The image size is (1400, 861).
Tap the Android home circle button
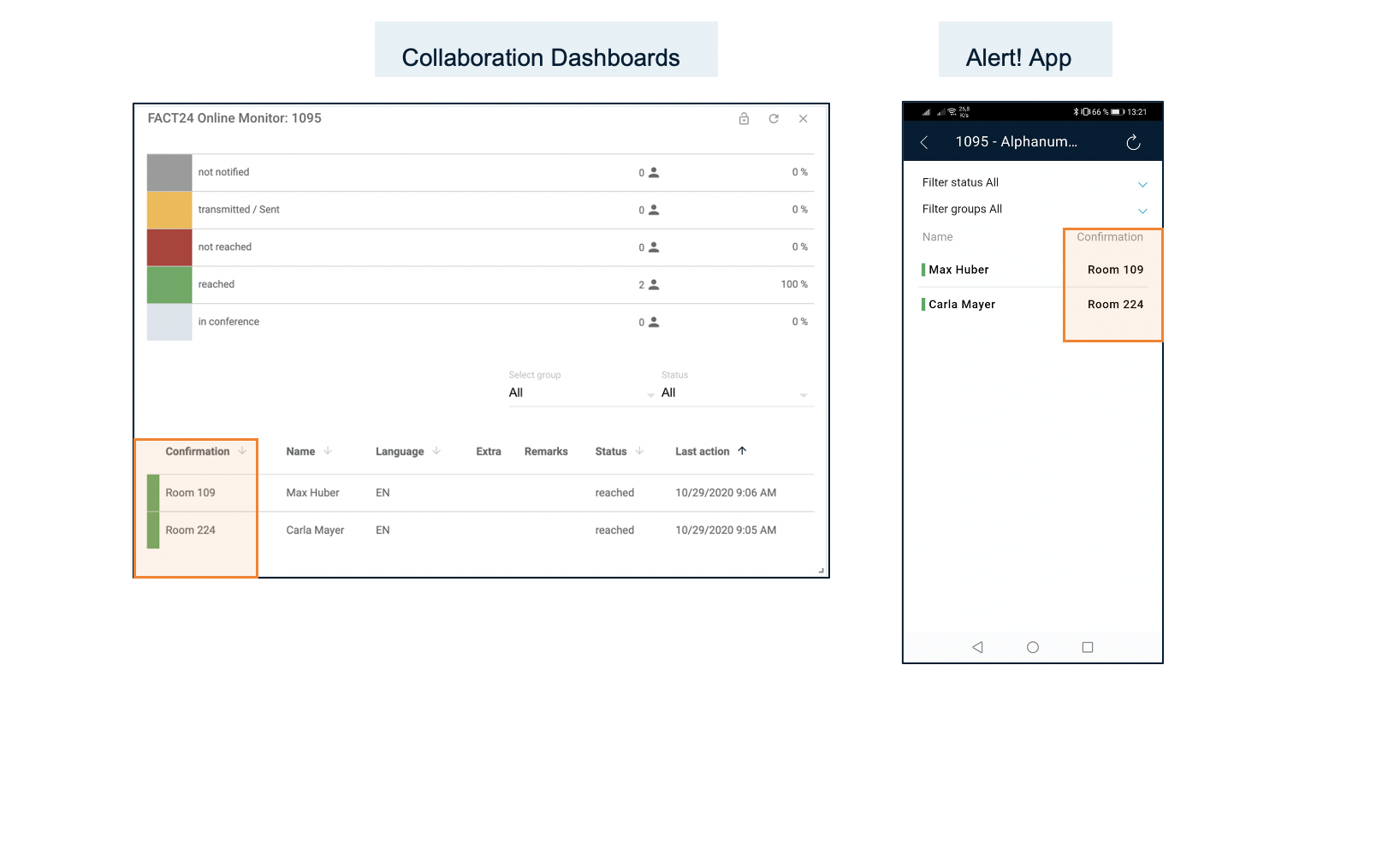1033,647
